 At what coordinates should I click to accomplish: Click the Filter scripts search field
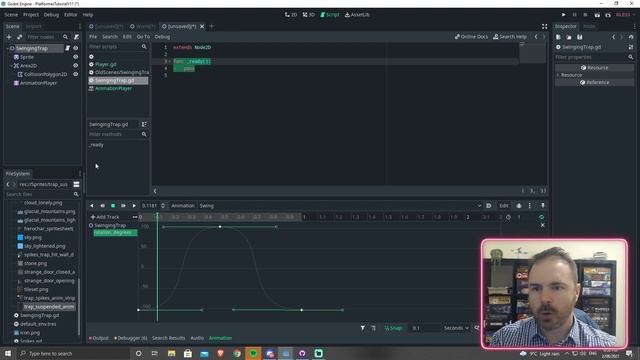118,47
